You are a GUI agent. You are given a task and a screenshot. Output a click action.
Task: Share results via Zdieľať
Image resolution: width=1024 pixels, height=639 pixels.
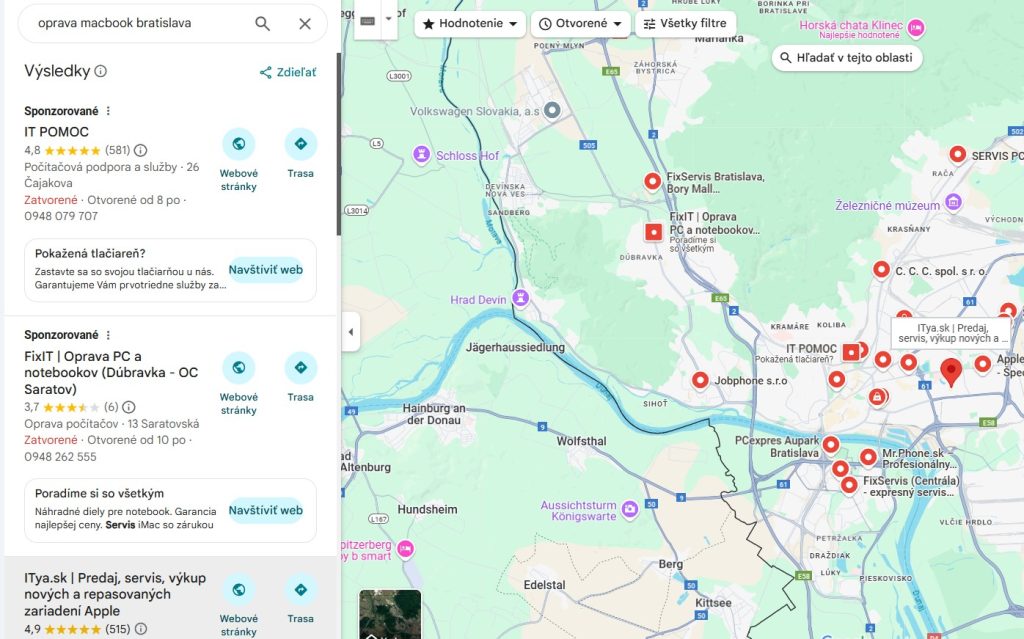[288, 73]
